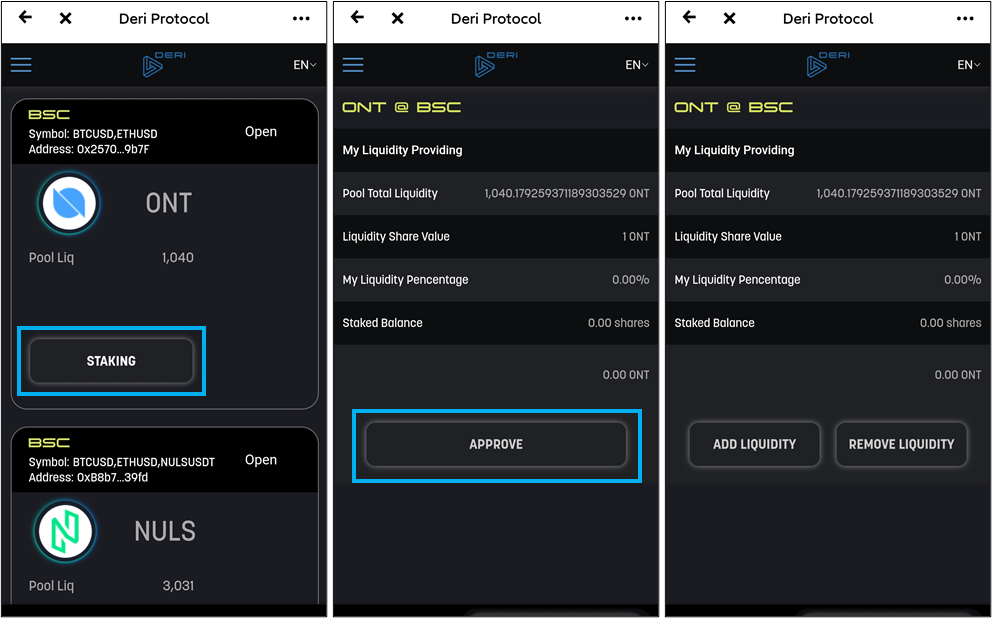Open EN language dropdown in left screen
The image size is (992, 618).
point(304,65)
